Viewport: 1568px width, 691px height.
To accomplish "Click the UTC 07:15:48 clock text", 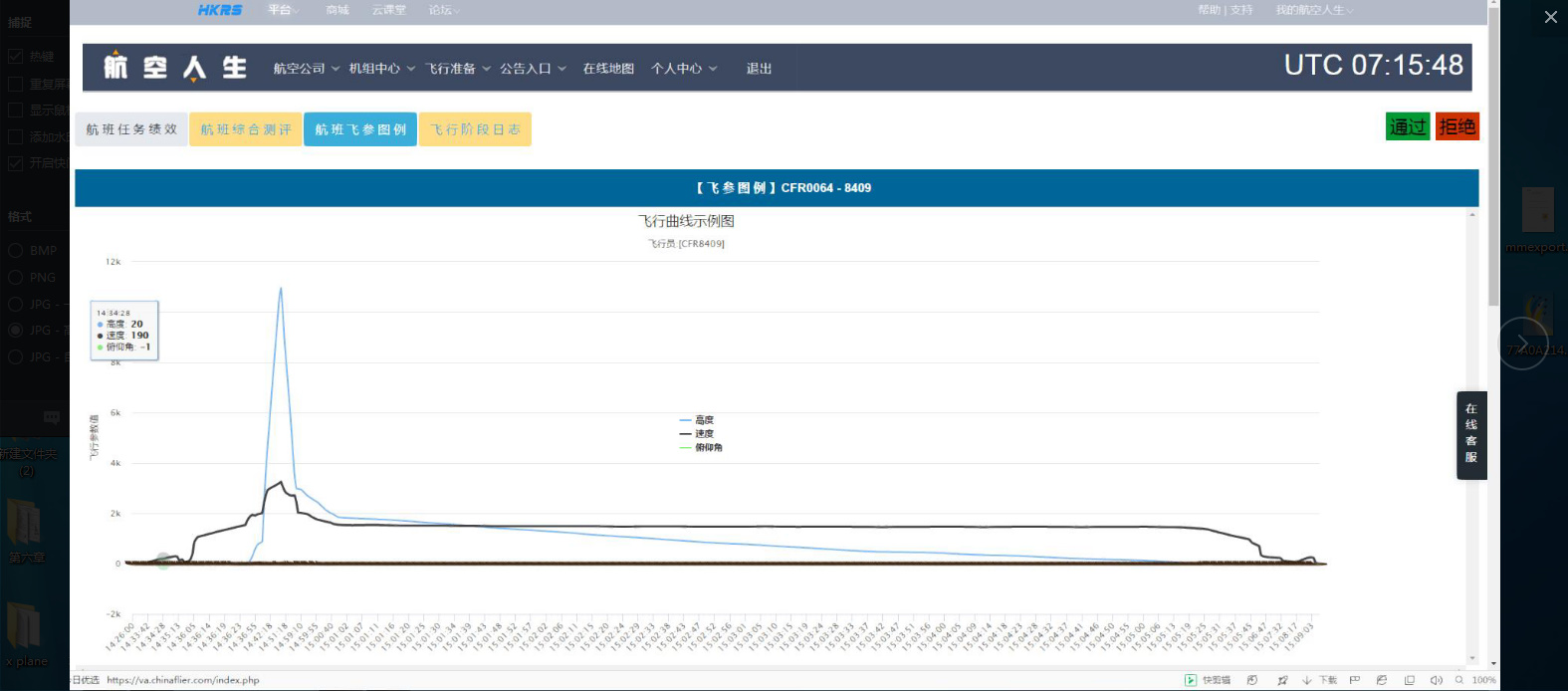I will tap(1374, 66).
